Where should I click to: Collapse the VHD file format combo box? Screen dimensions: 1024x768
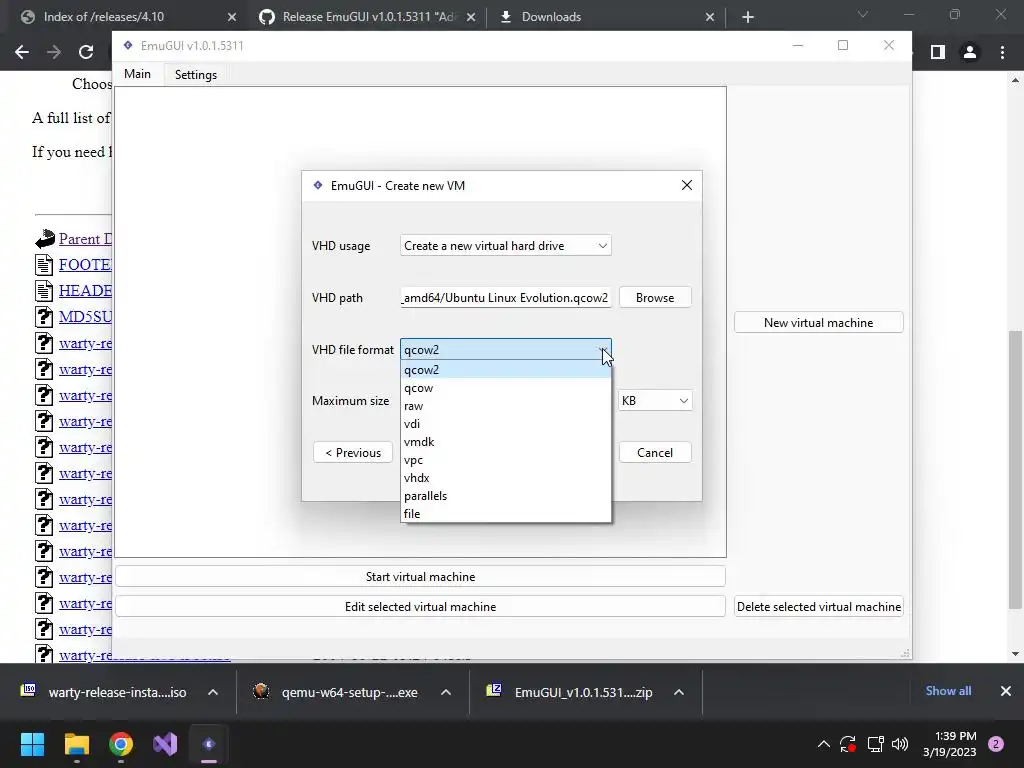[x=505, y=349]
